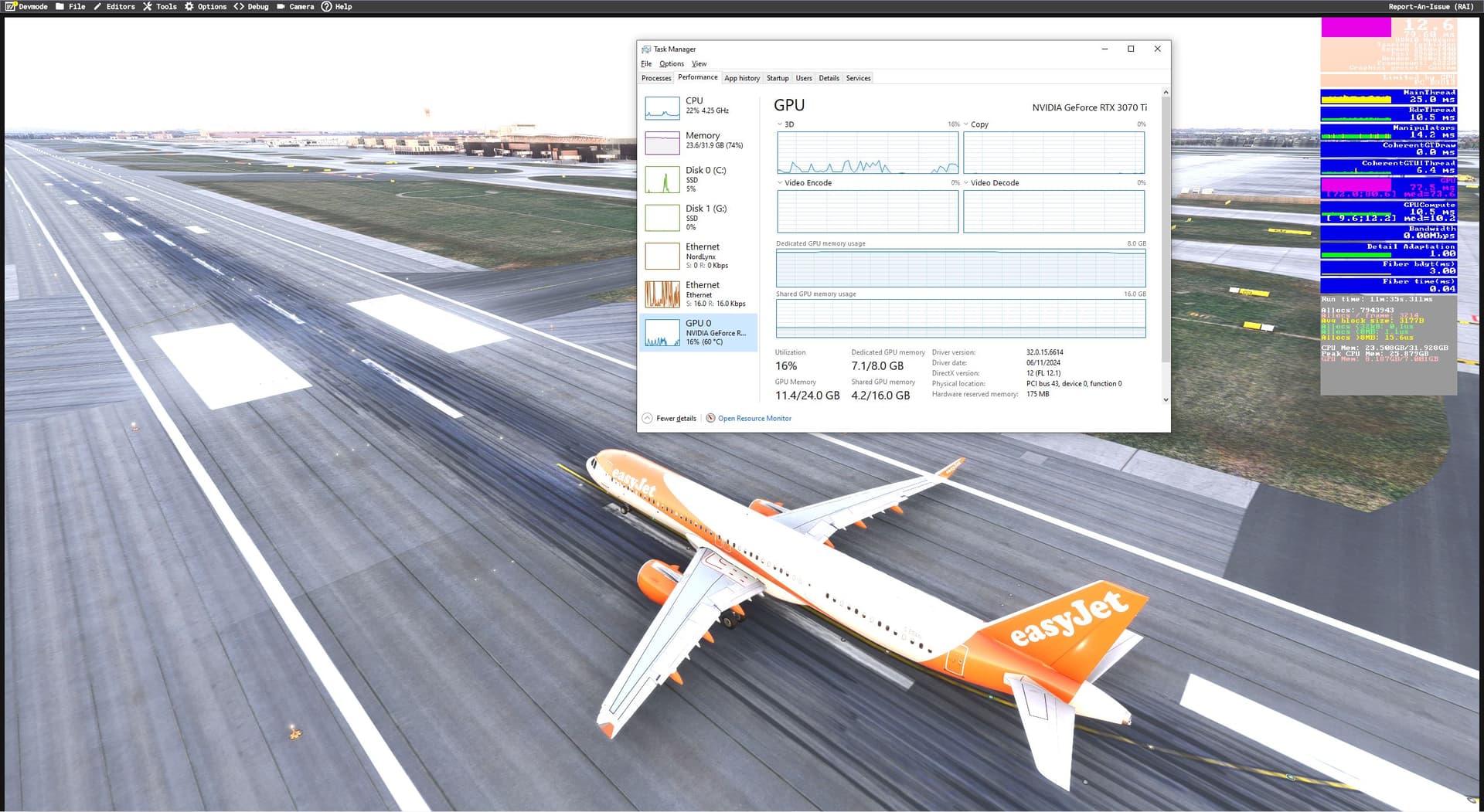Open the 3D engine graph dropdown
This screenshot has height=812, width=1484.
tap(780, 124)
